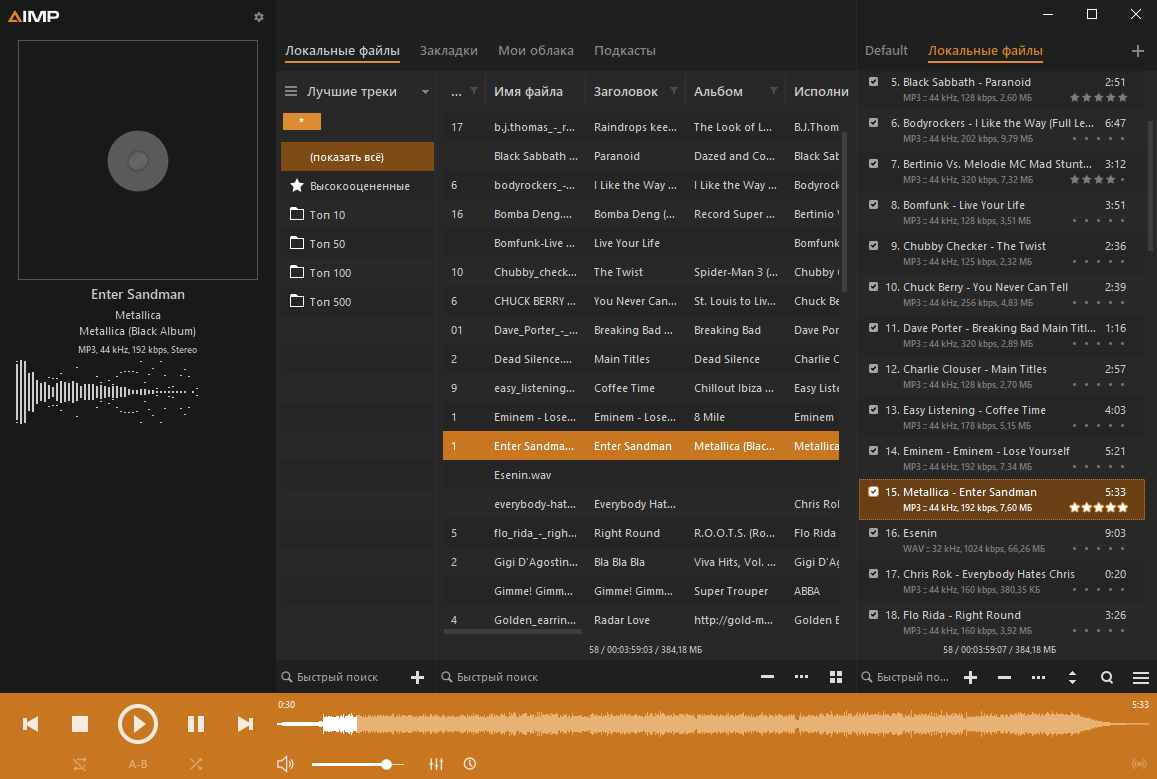The image size is (1157, 779).
Task: Pause the current track
Action: 196,724
